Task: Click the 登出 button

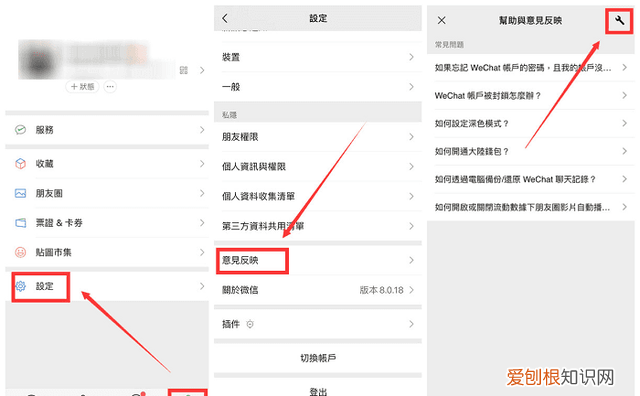Action: 318,388
